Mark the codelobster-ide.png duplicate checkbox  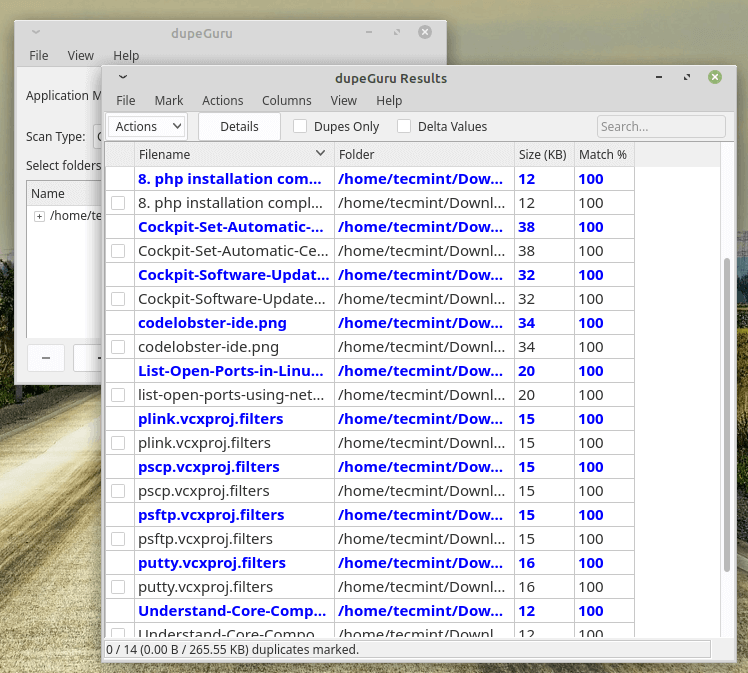[x=119, y=347]
